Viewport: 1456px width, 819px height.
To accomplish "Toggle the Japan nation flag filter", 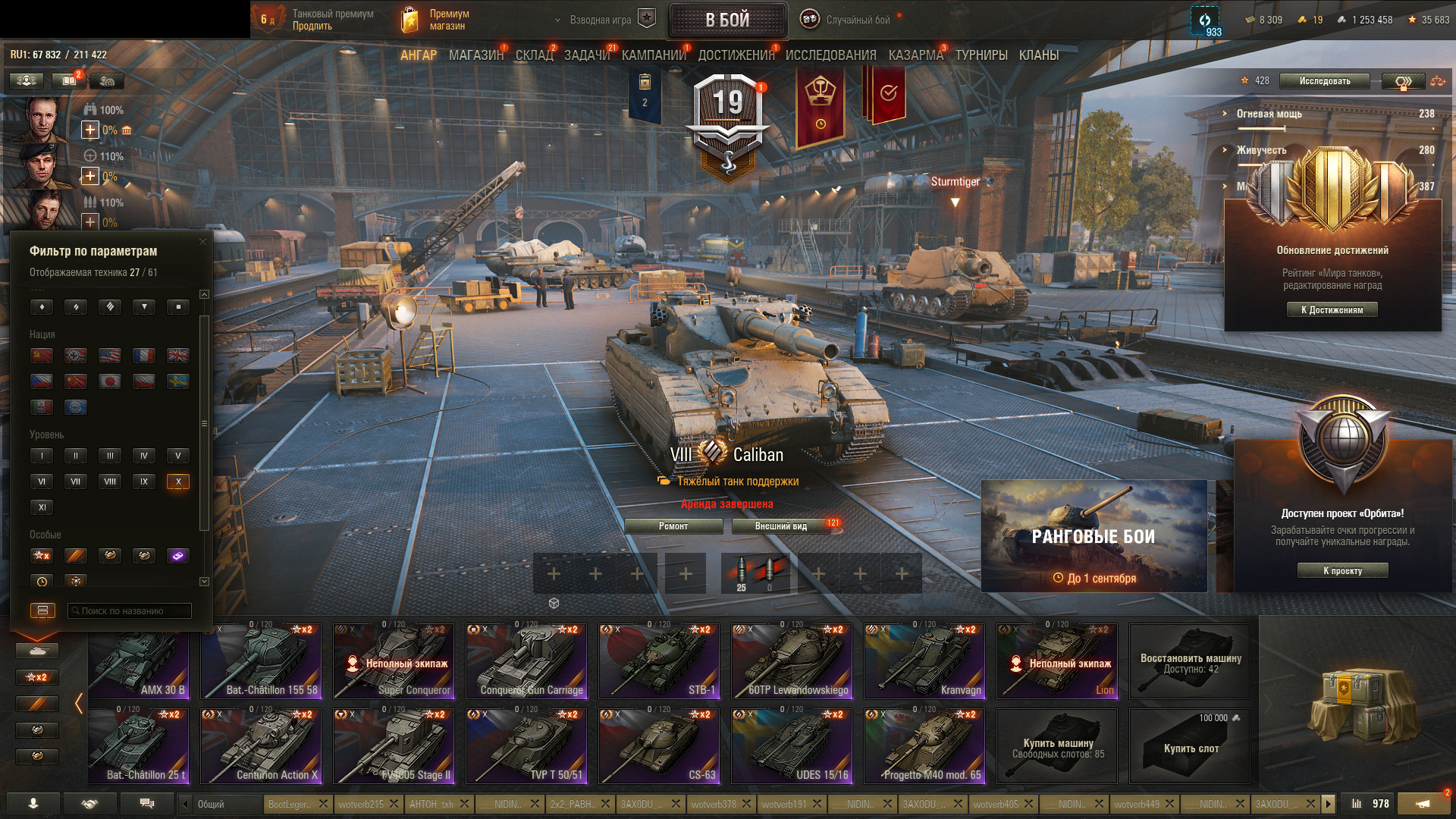I will 110,381.
